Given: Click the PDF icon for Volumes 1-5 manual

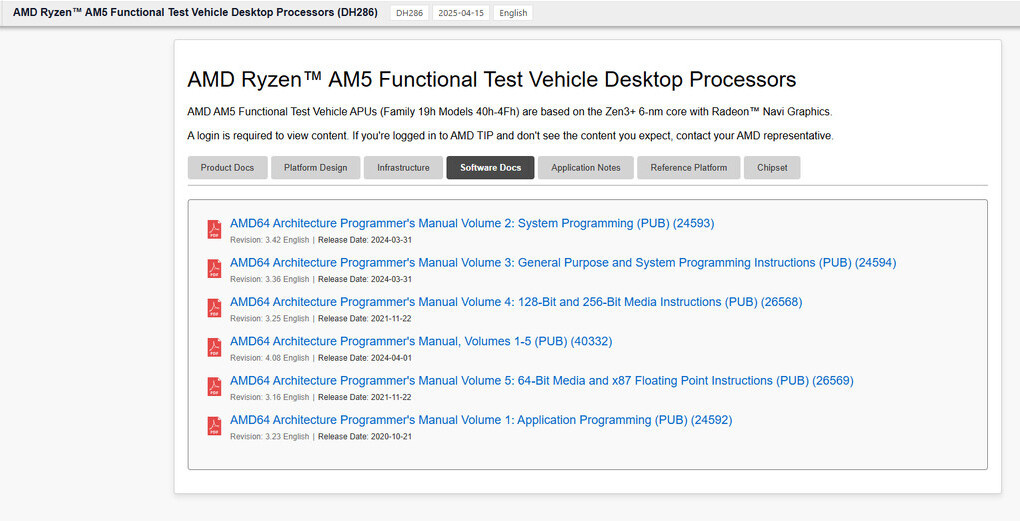Looking at the screenshot, I should [214, 348].
